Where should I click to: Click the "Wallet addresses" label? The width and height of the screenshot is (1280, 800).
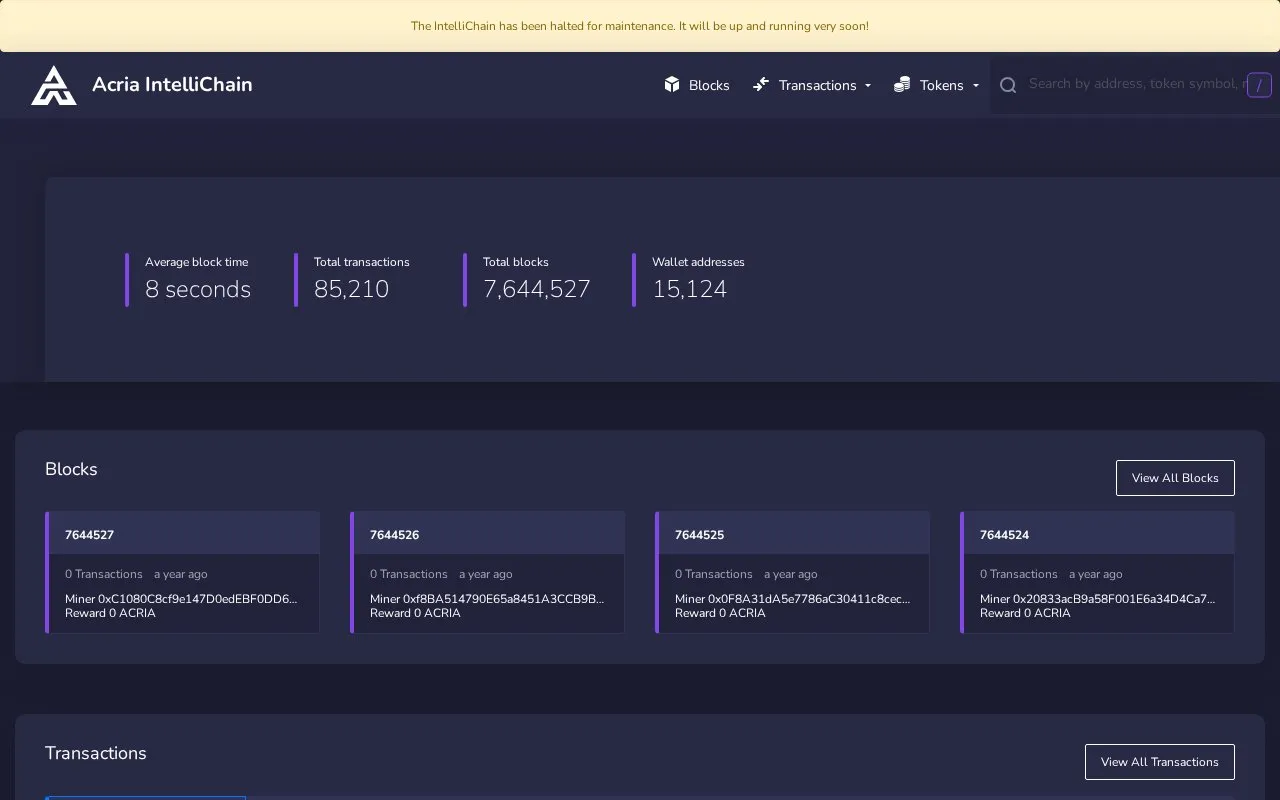698,262
